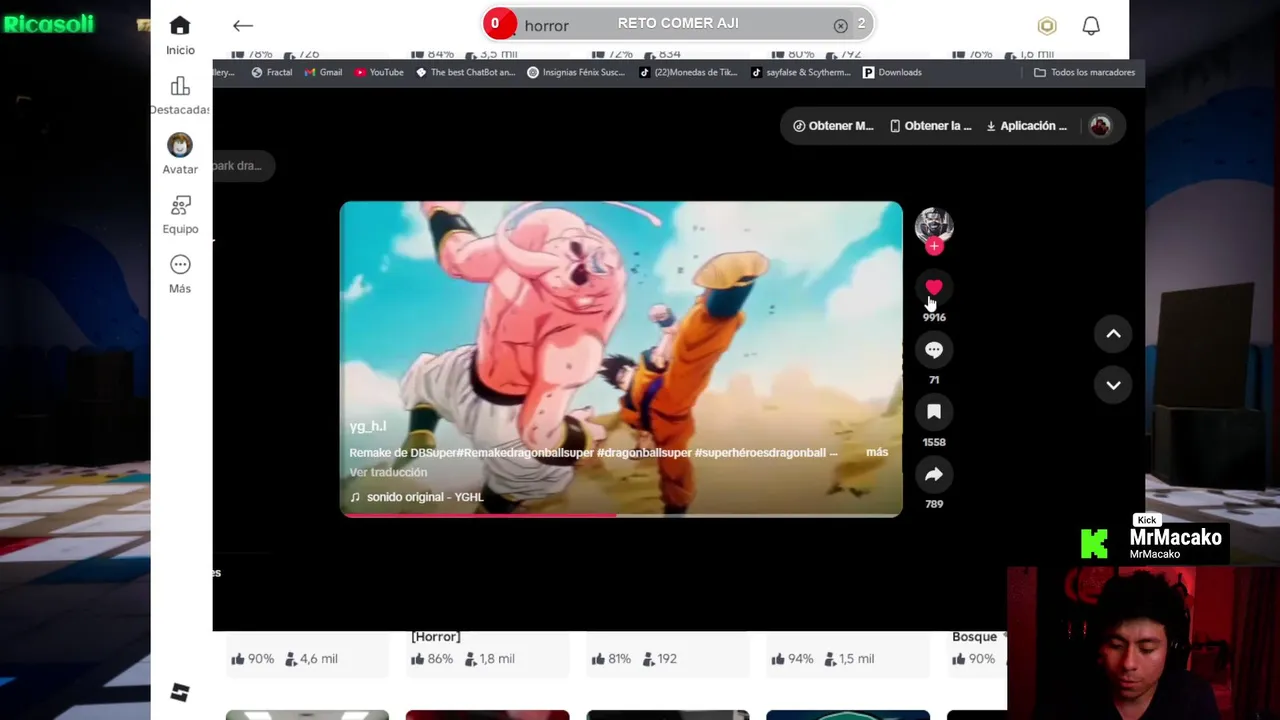Open the Avatar section

180,154
